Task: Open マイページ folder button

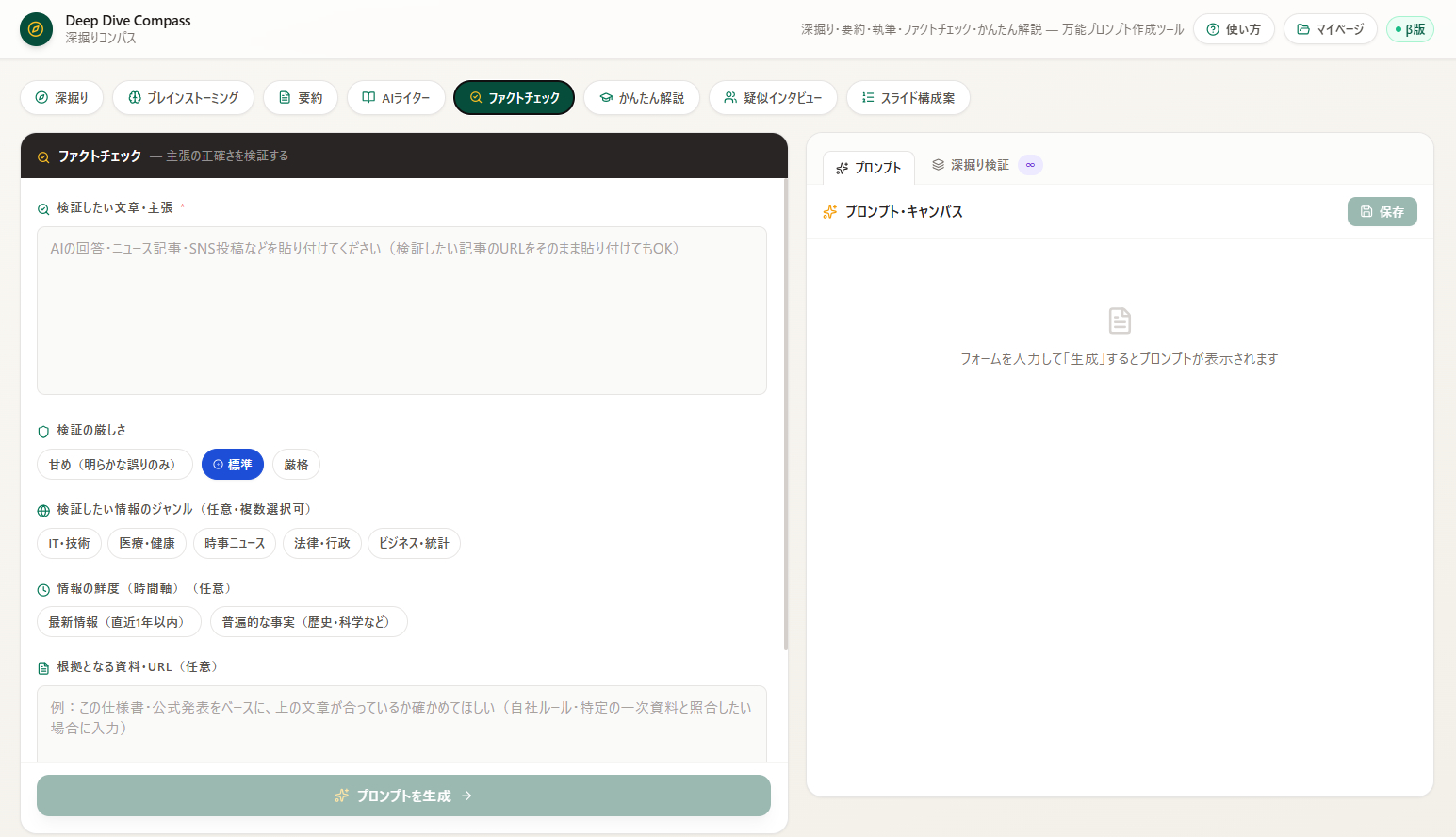Action: [x=1330, y=29]
